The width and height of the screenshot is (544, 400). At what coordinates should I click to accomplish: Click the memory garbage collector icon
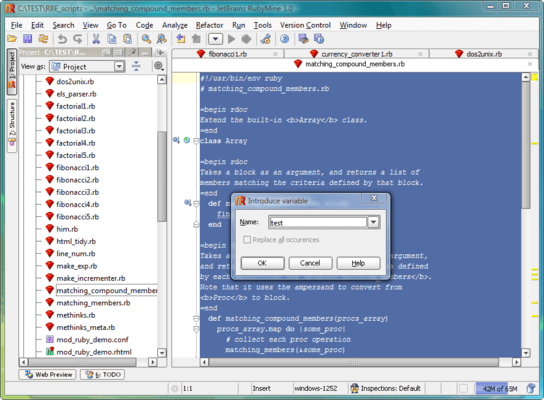pos(531,388)
